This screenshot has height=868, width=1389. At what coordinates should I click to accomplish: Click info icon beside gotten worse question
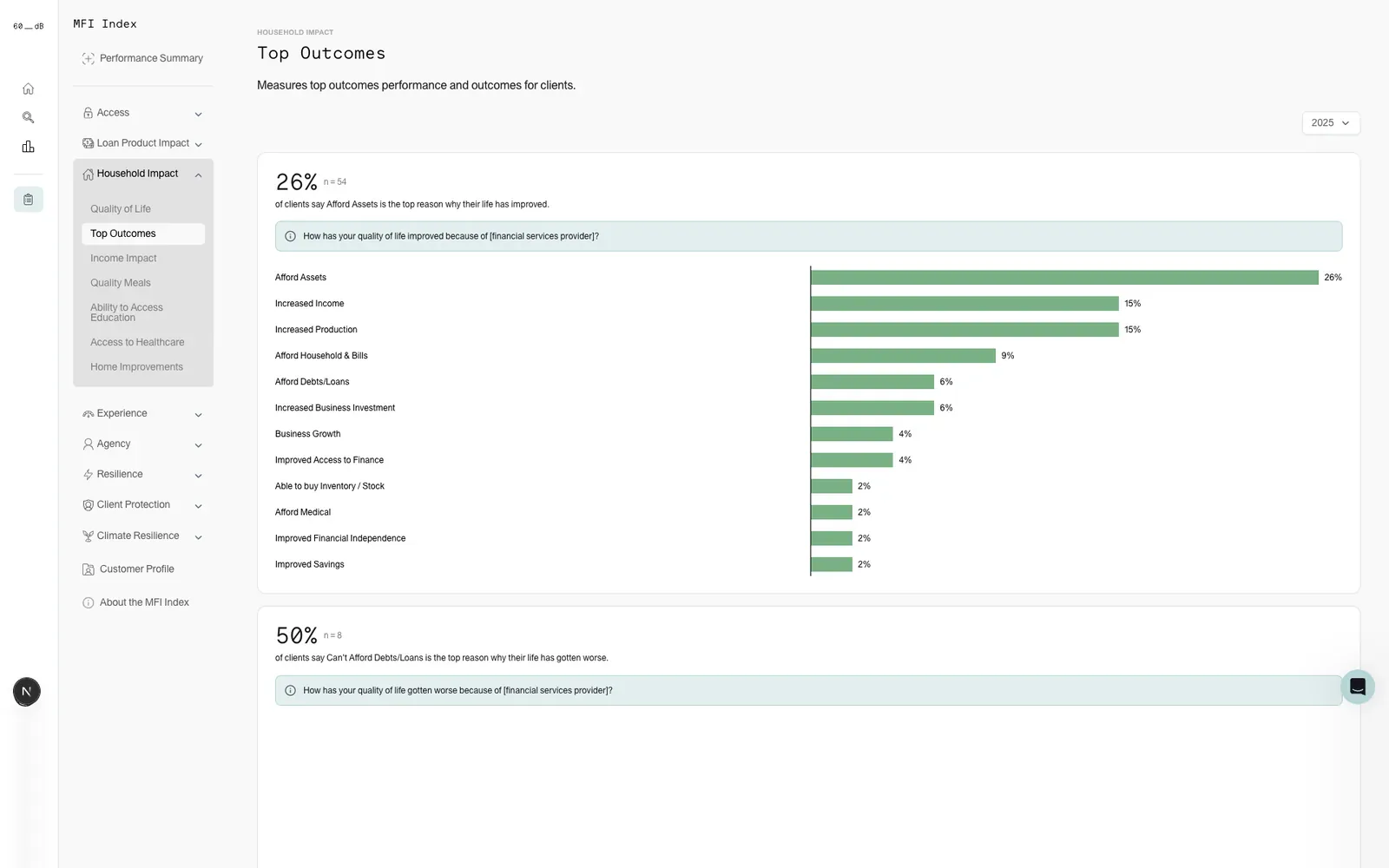point(290,691)
